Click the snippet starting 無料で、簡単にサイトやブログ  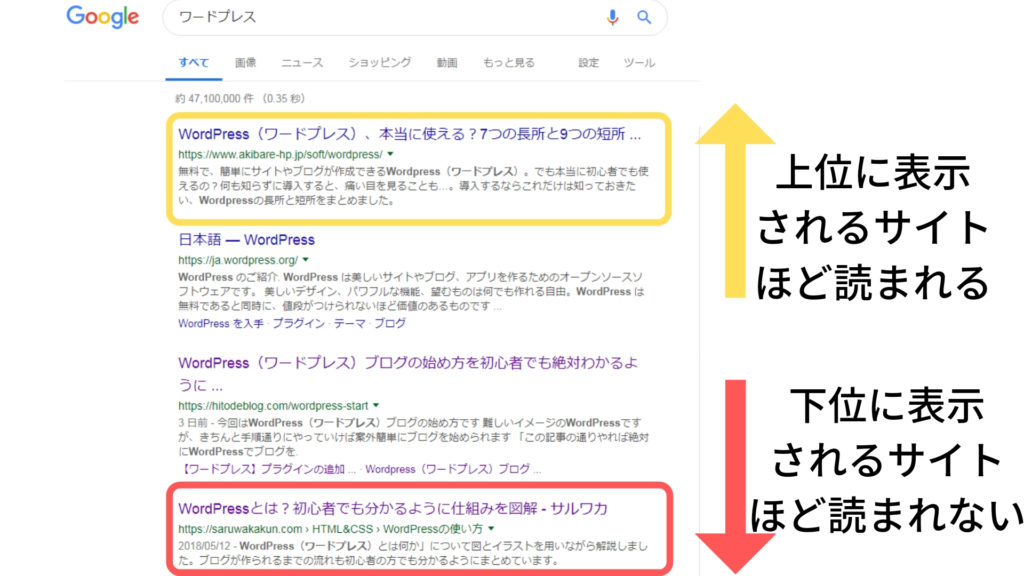pos(413,186)
